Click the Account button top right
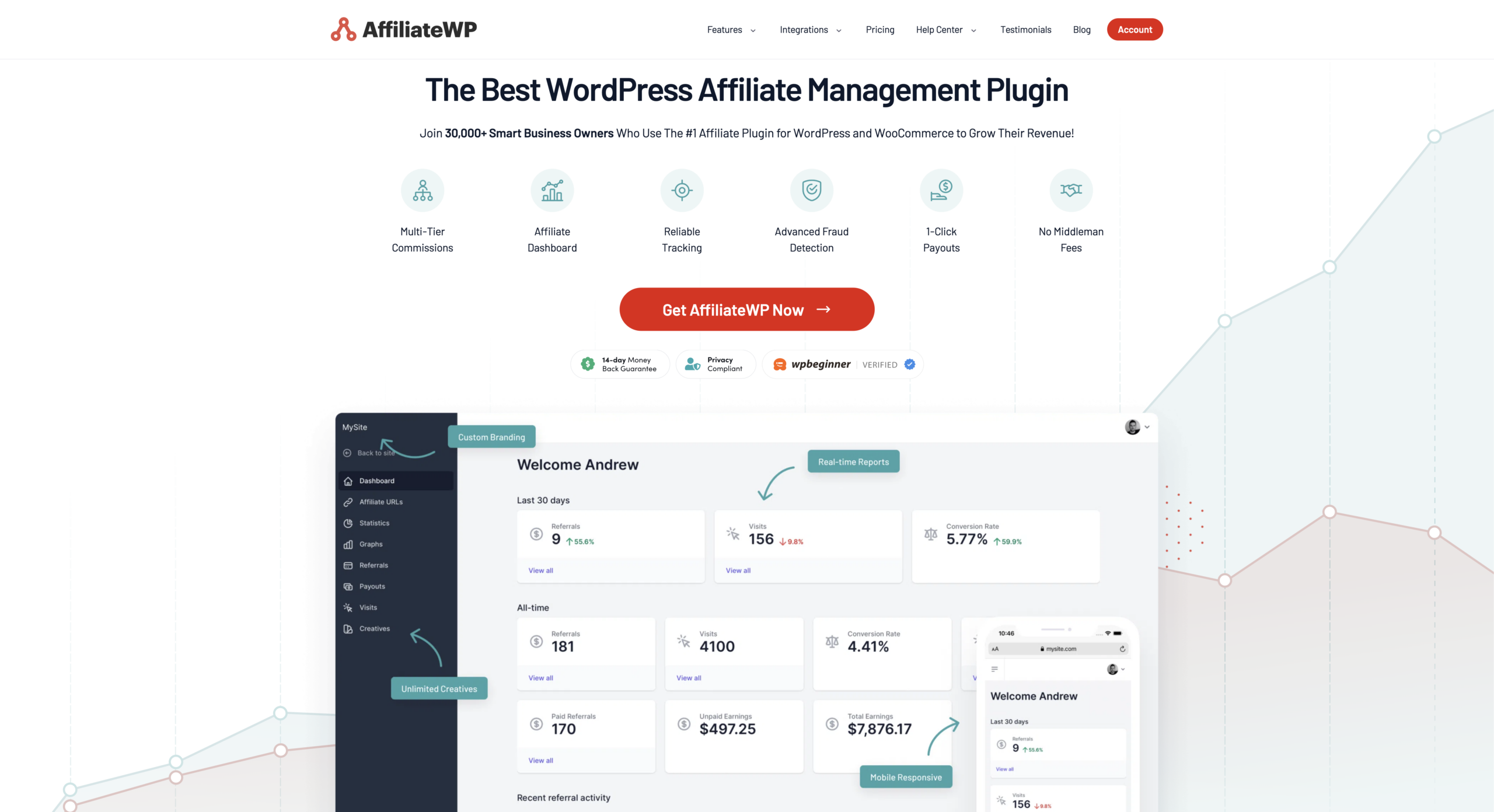 (1135, 29)
